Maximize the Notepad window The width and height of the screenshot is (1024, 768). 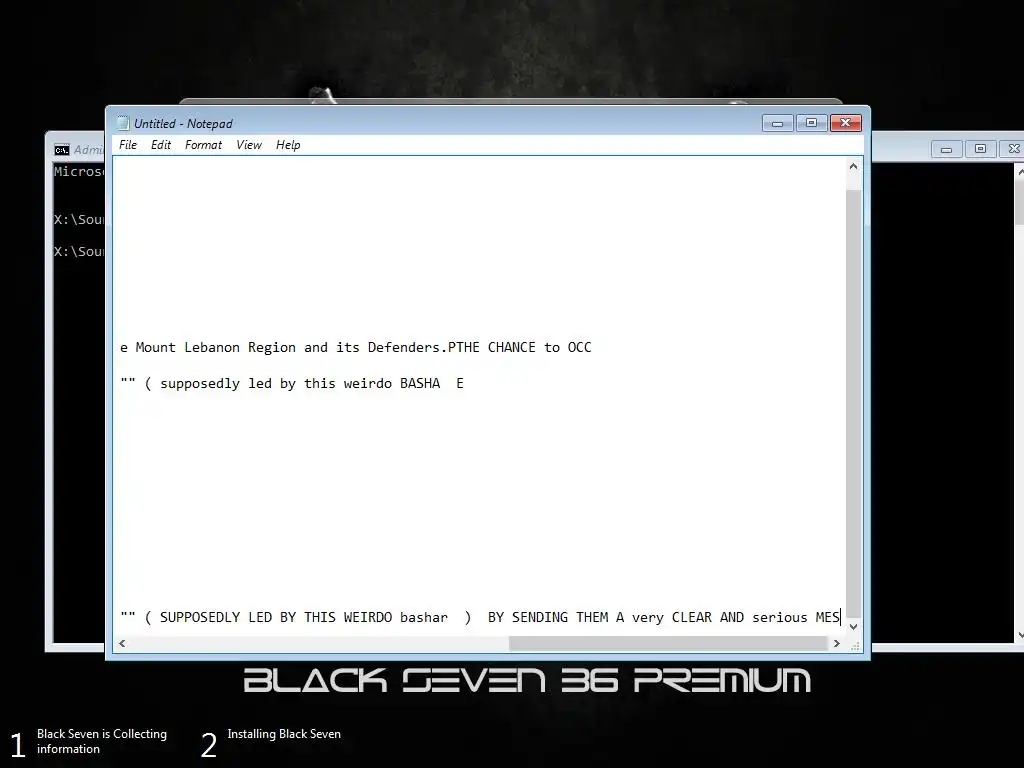[x=811, y=123]
